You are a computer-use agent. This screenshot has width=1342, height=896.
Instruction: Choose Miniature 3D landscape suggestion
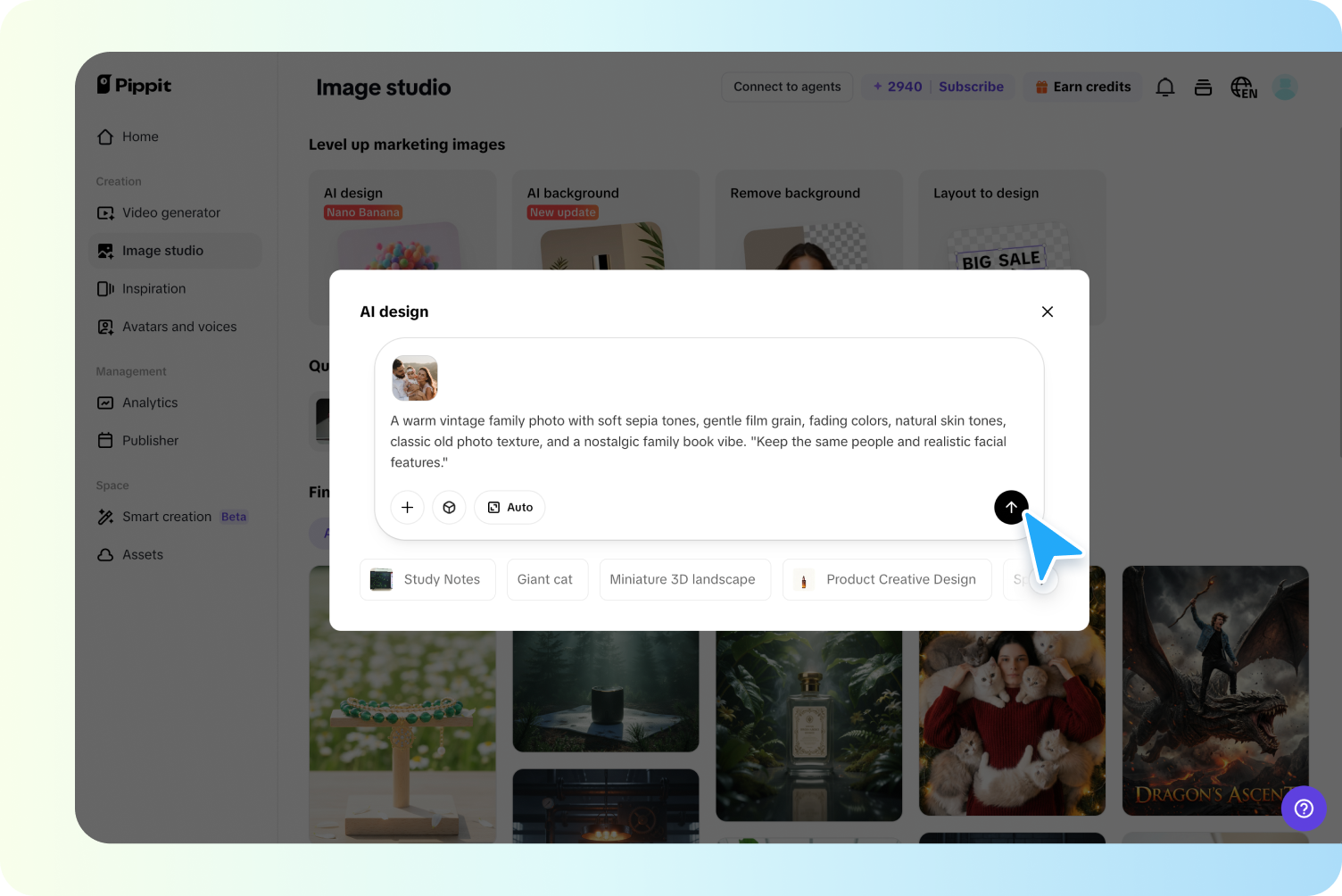tap(684, 579)
